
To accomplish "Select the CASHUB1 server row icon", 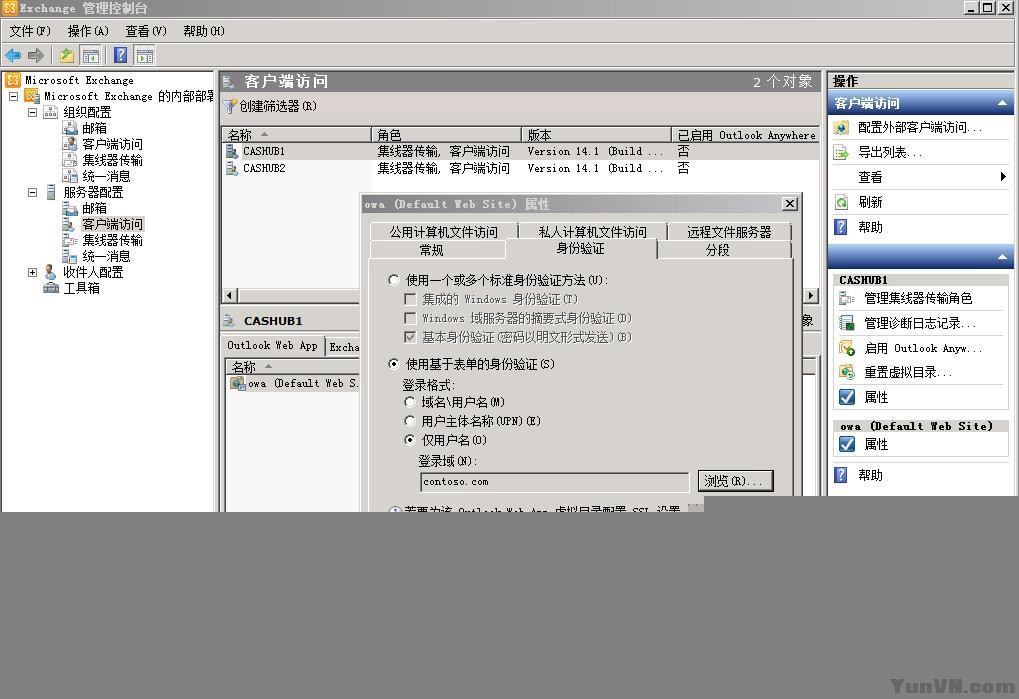I will pyautogui.click(x=232, y=151).
